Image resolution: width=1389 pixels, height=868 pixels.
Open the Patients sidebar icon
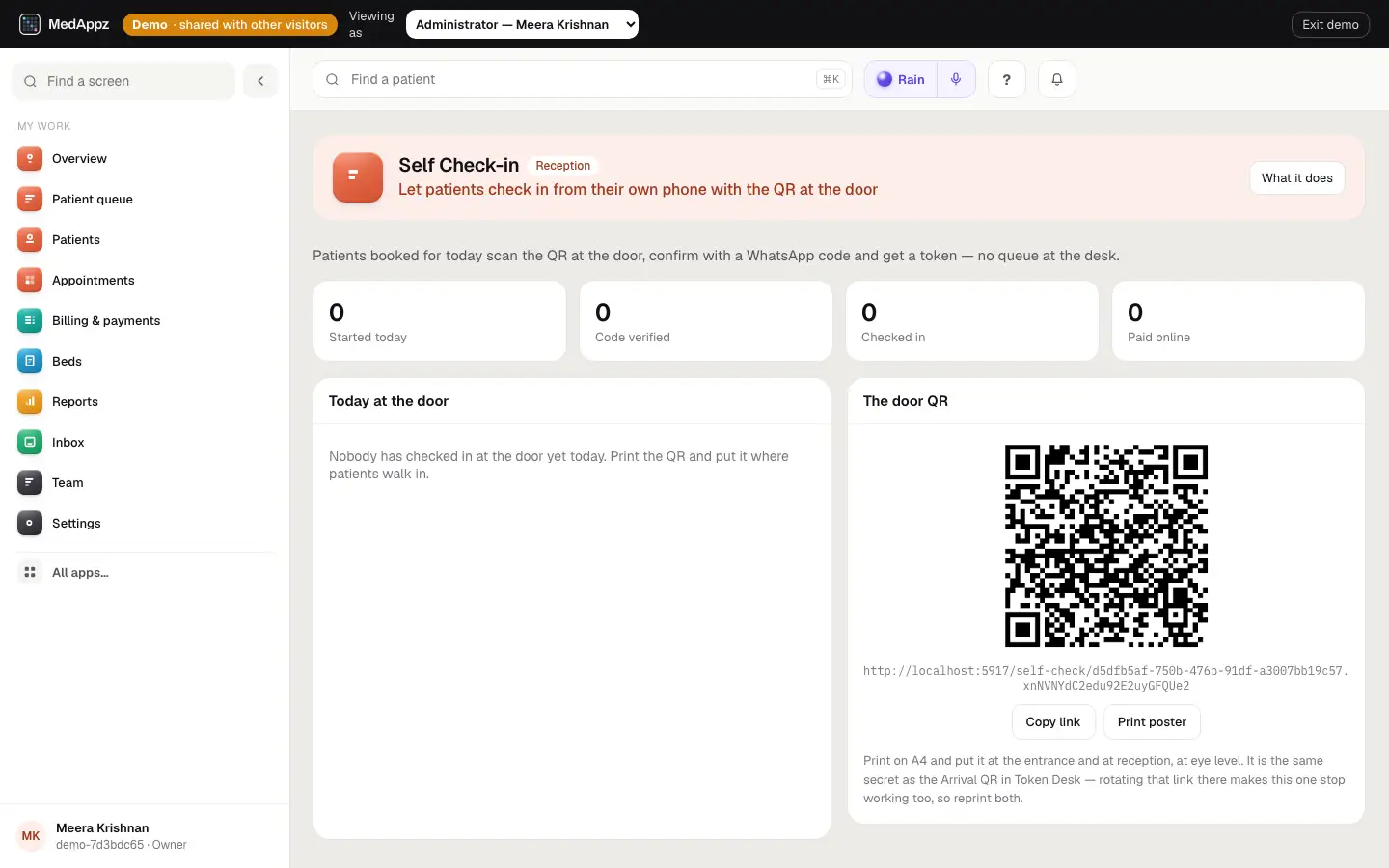pos(30,239)
